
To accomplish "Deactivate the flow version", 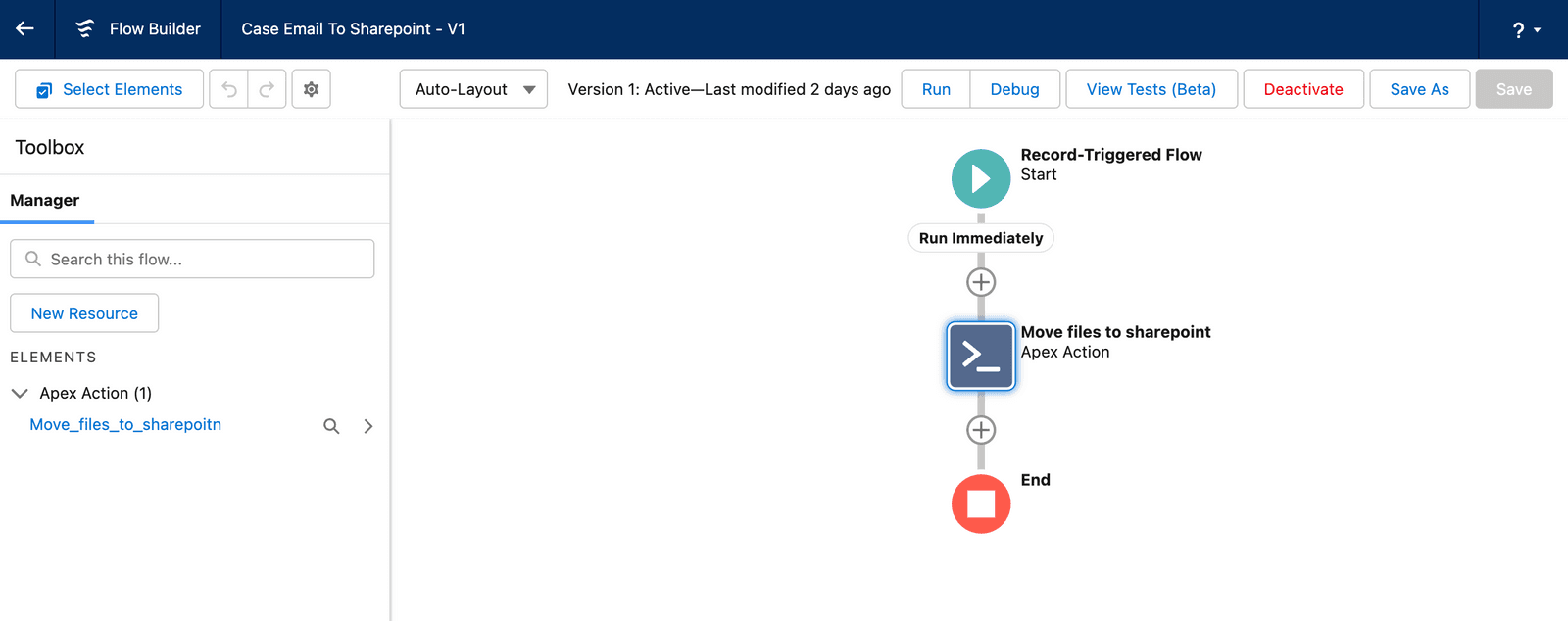I will (x=1302, y=89).
